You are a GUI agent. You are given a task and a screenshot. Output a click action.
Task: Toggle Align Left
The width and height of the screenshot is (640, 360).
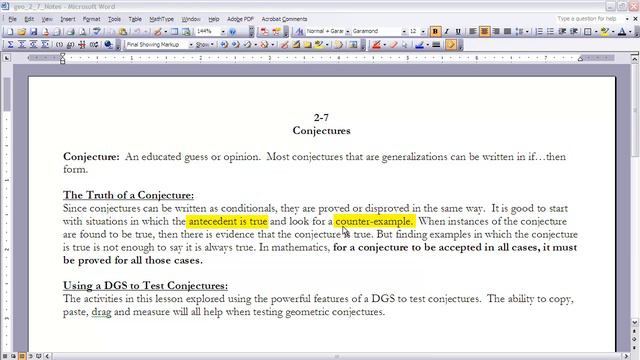point(473,31)
